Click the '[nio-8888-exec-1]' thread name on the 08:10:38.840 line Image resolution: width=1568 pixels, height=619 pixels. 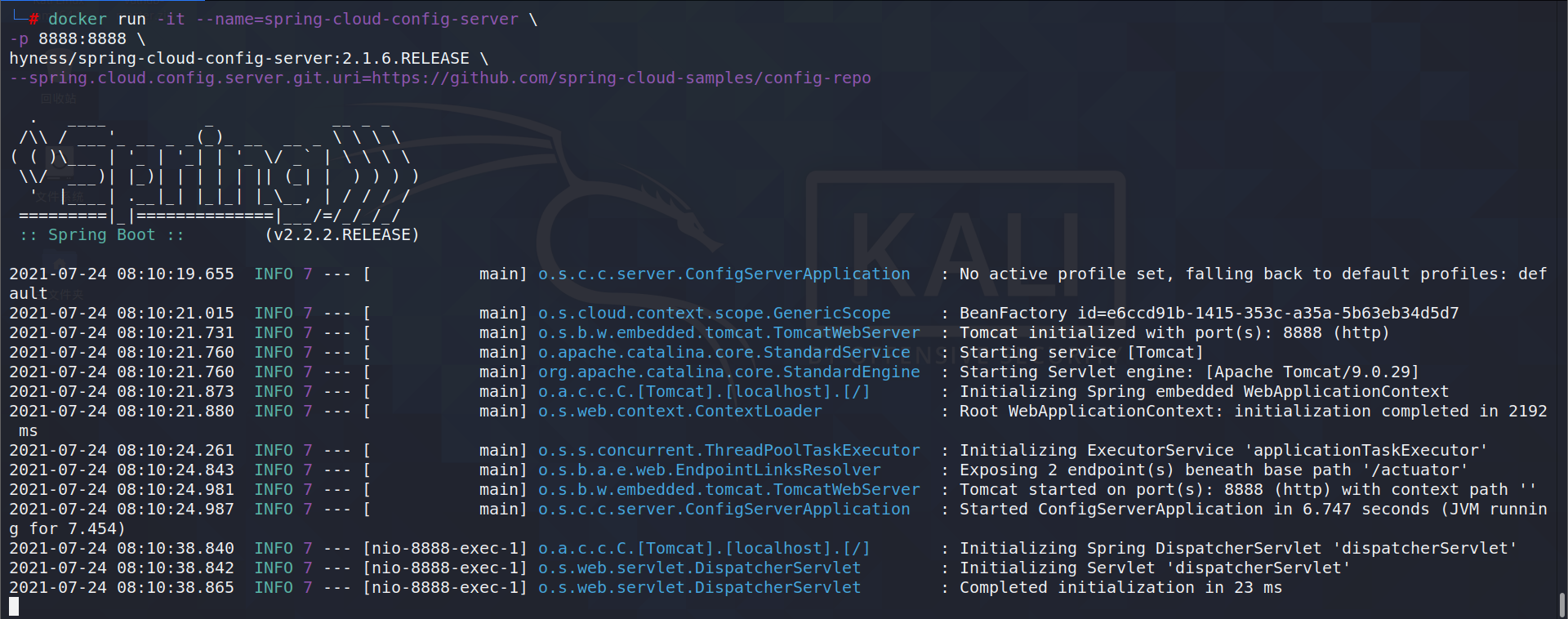pyautogui.click(x=445, y=549)
